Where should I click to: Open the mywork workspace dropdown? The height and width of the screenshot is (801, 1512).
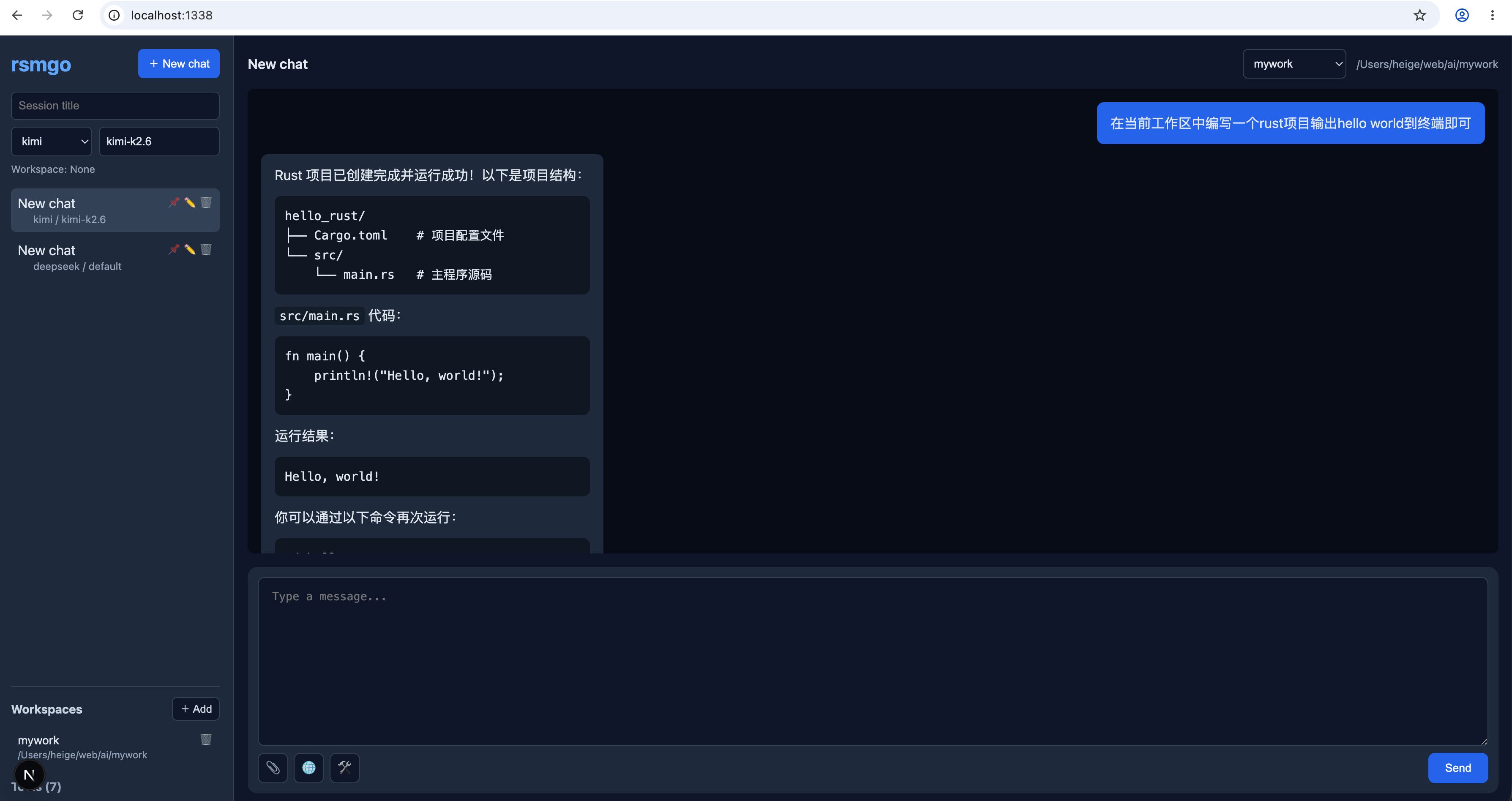[x=1294, y=64]
